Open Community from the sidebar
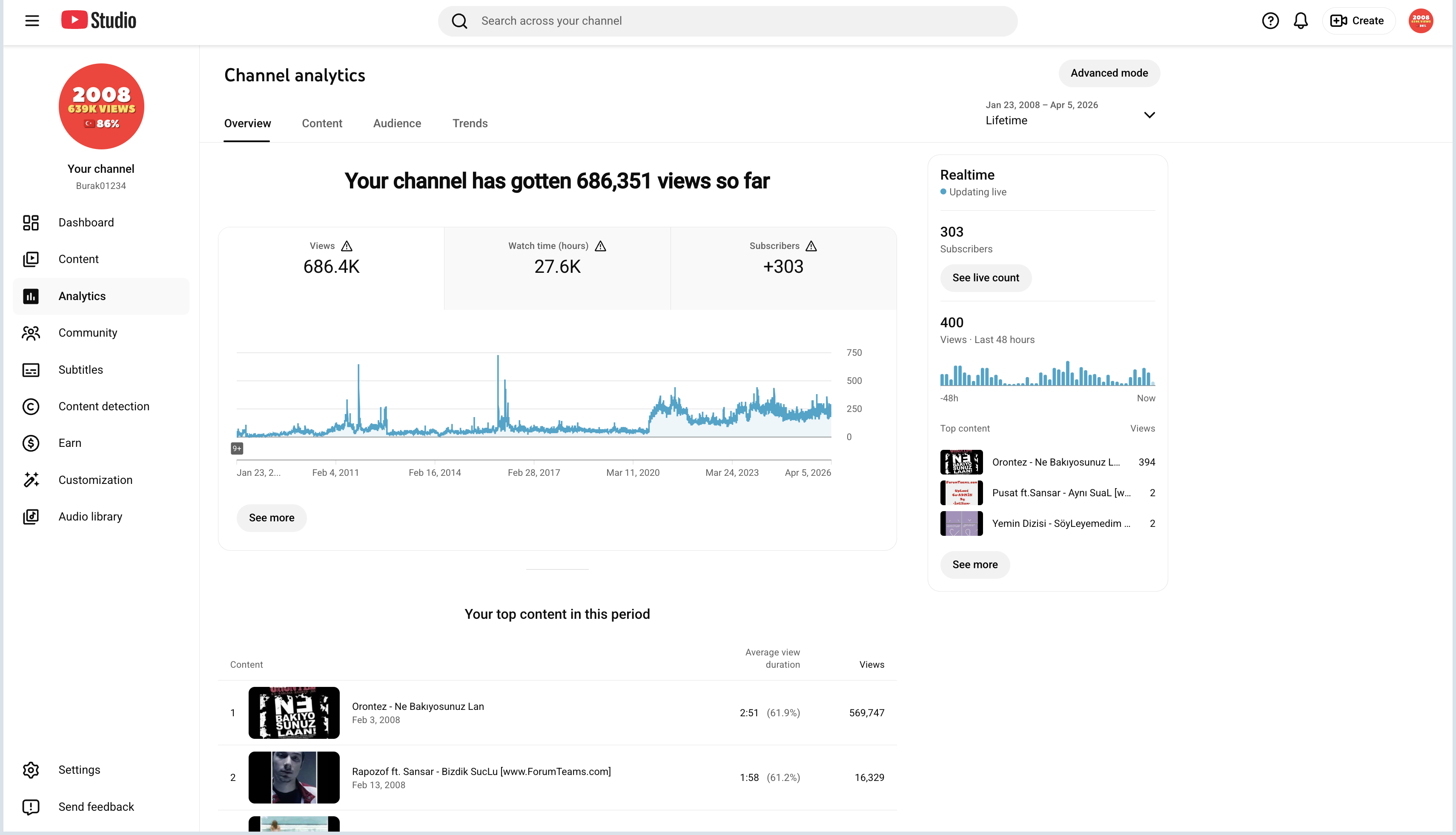Image resolution: width=1456 pixels, height=835 pixels. point(101,333)
